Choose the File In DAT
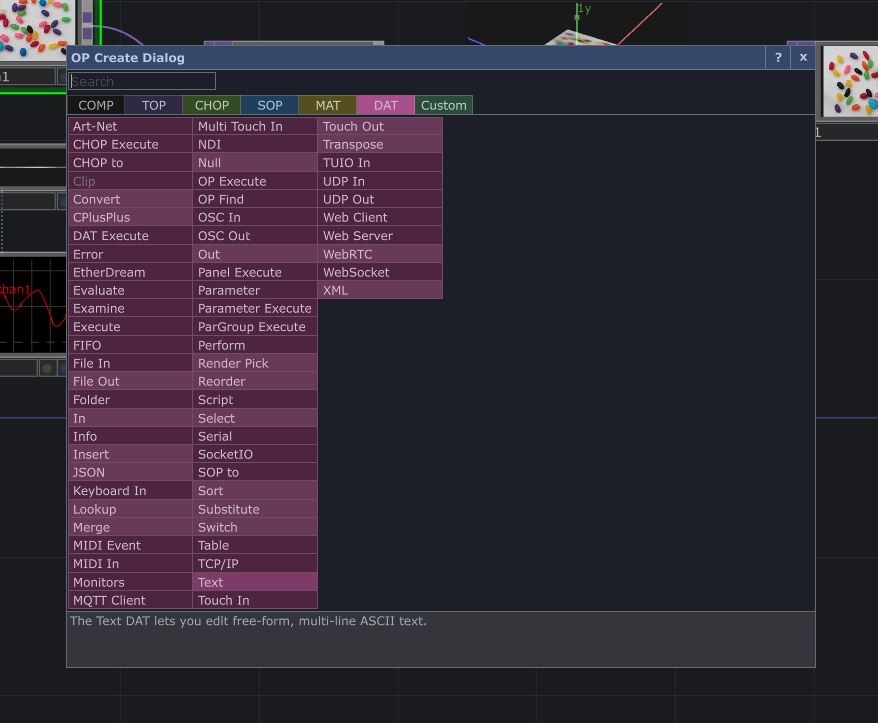878x723 pixels. [130, 363]
